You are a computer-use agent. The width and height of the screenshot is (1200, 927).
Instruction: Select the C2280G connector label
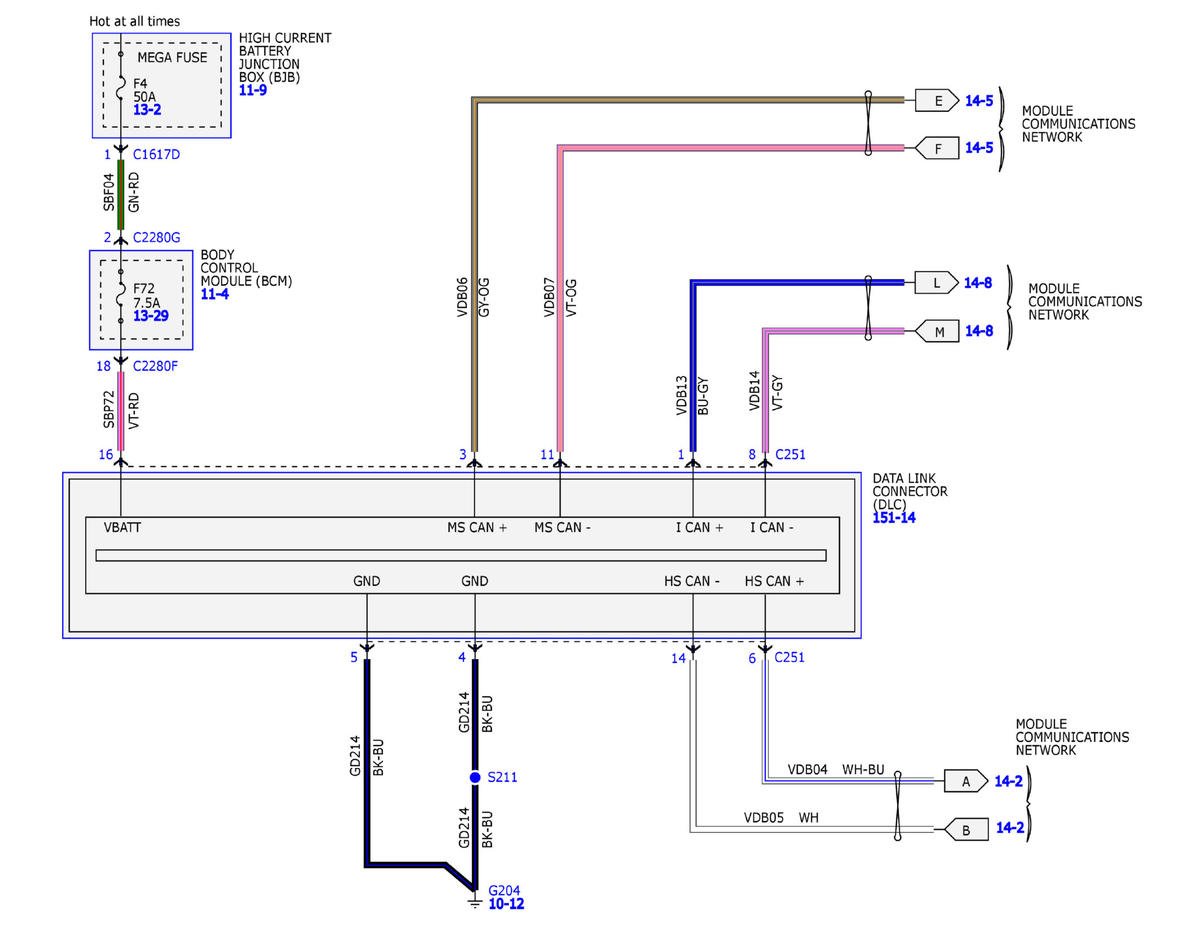(157, 237)
